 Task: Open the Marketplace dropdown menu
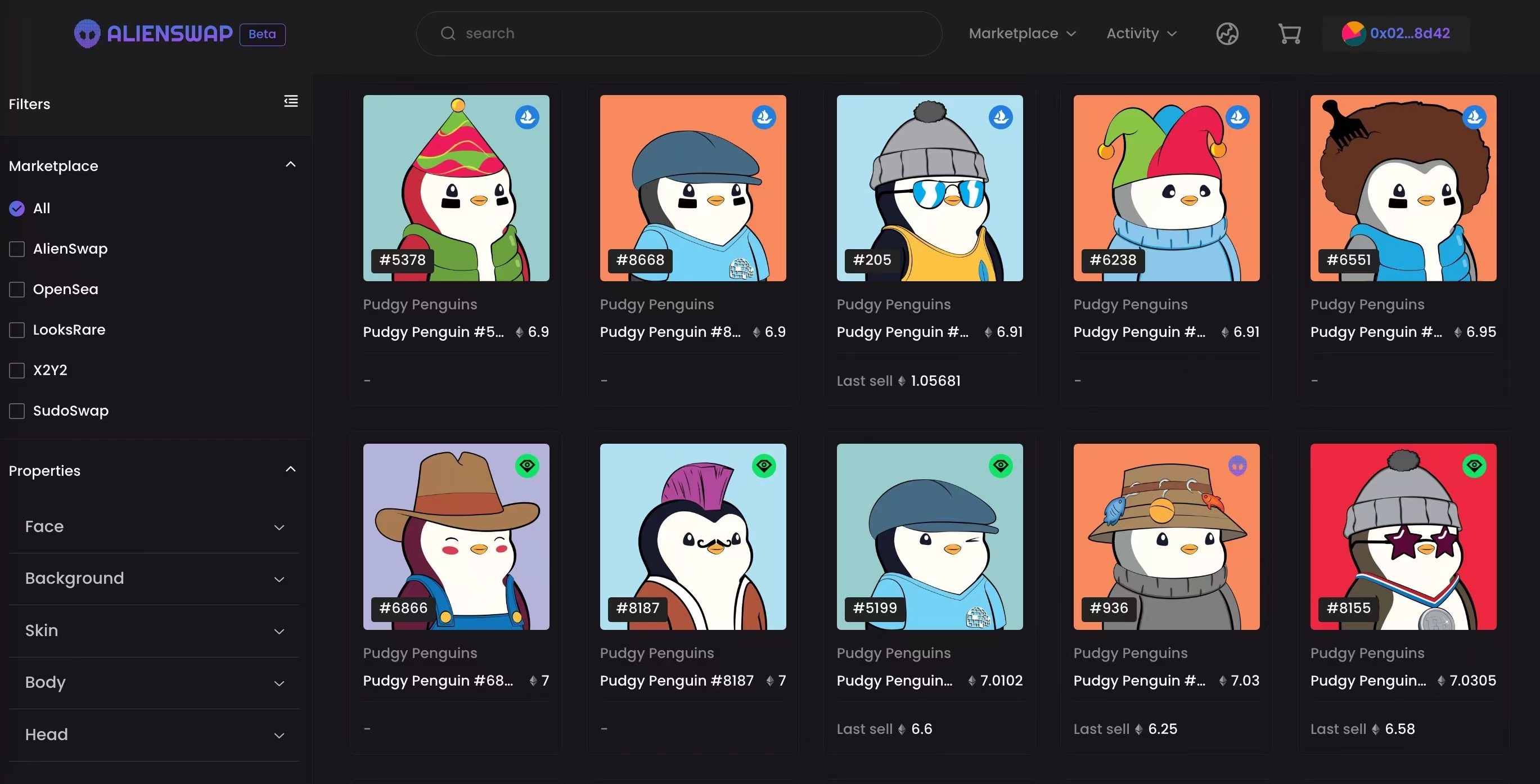1021,34
